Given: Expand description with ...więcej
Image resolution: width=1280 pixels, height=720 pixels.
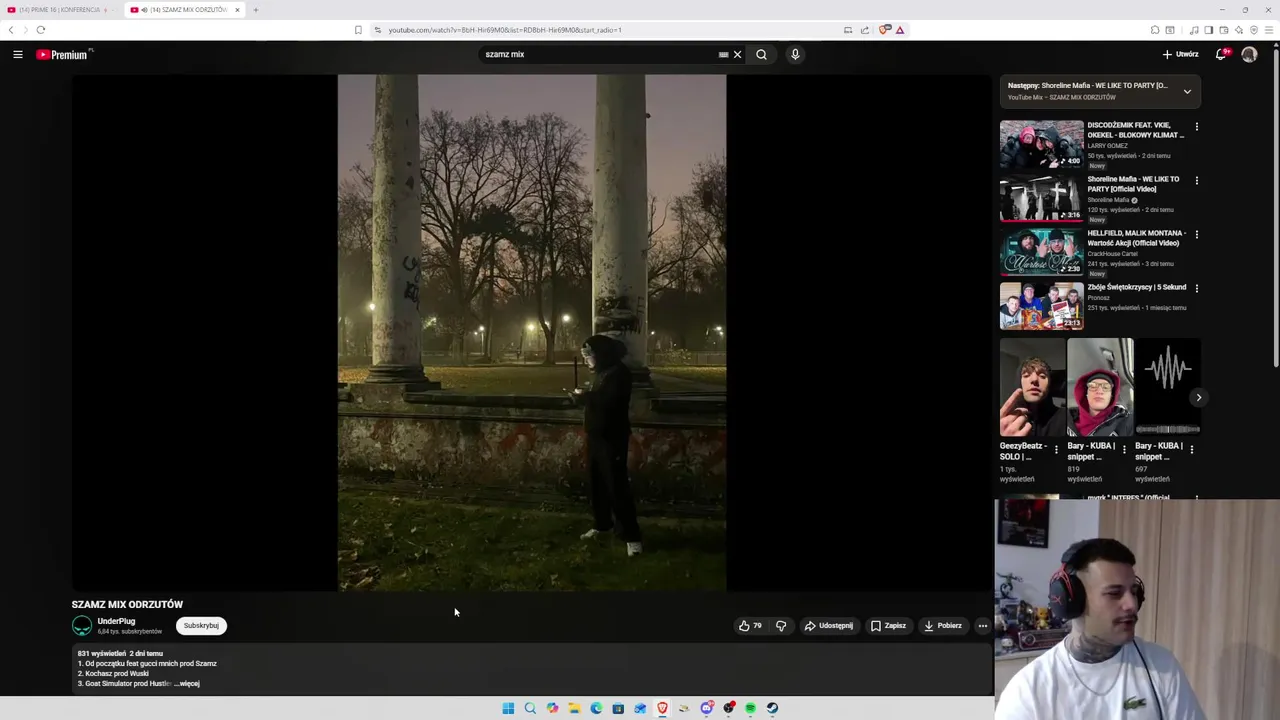Looking at the screenshot, I should [188, 684].
